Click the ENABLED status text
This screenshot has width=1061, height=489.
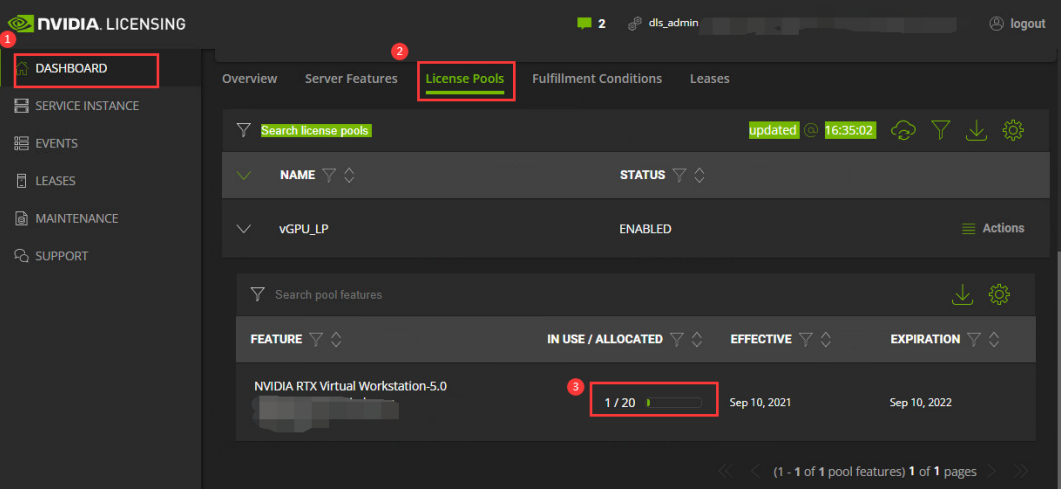646,229
